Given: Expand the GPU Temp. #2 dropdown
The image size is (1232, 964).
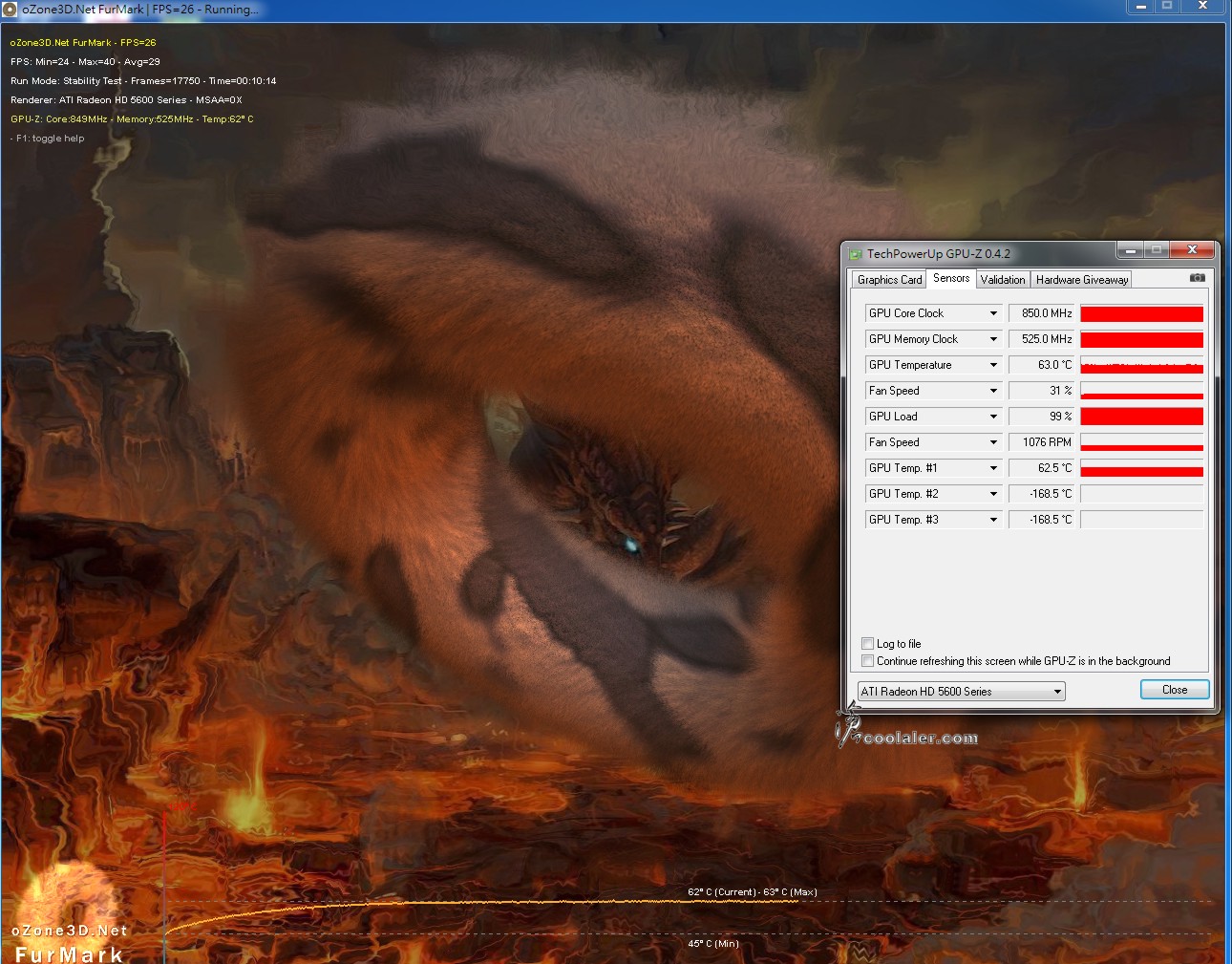Looking at the screenshot, I should [993, 494].
